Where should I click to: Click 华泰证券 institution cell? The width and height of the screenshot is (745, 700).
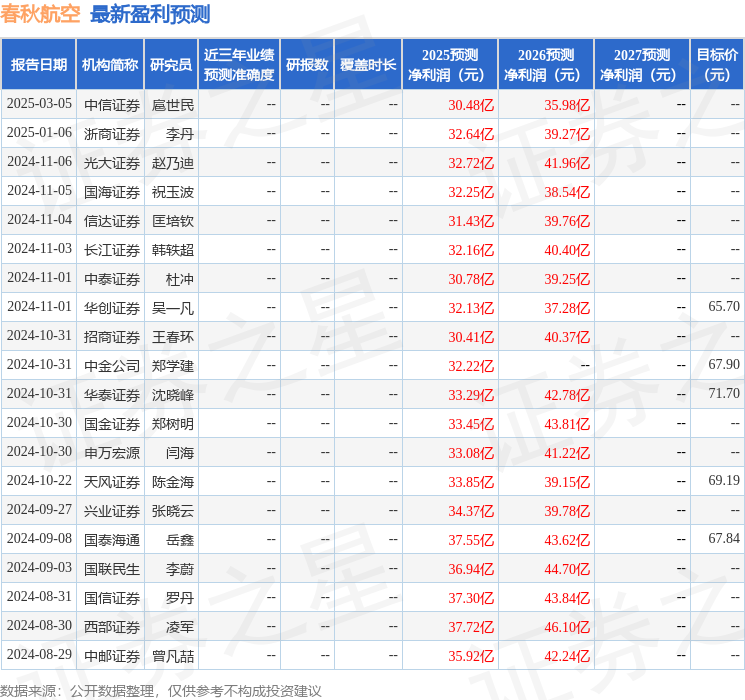pyautogui.click(x=112, y=395)
